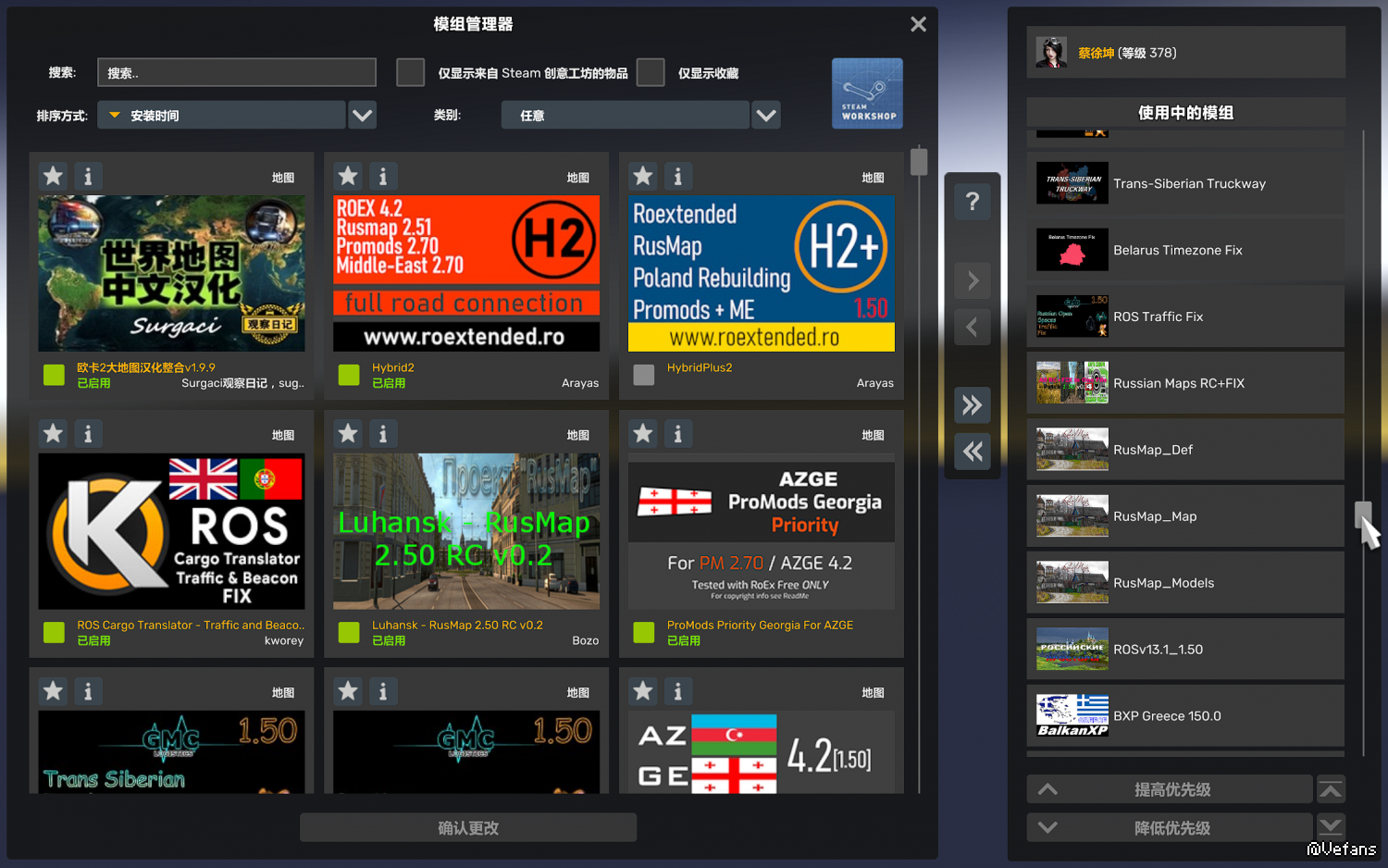Screen dimensions: 1388x868
Task: Click the double right arrows button
Action: coord(973,404)
